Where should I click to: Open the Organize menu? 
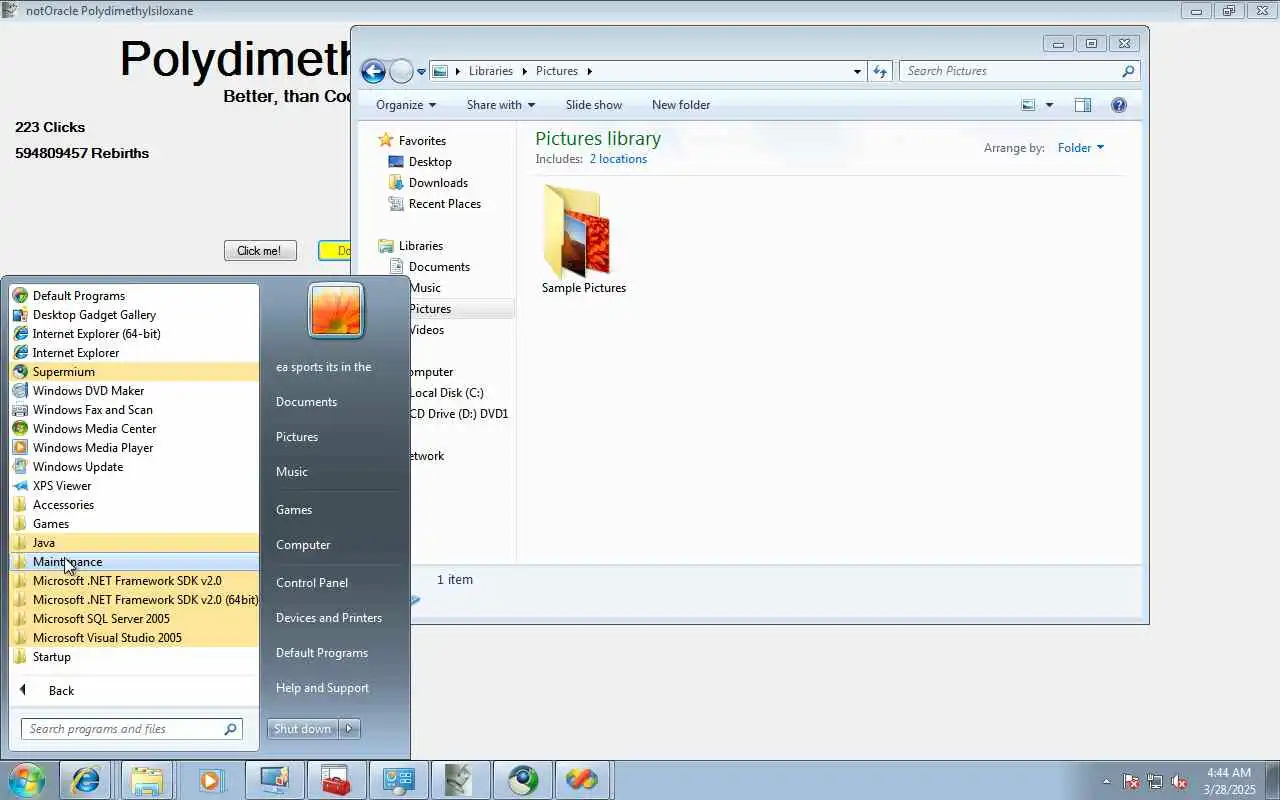point(406,105)
